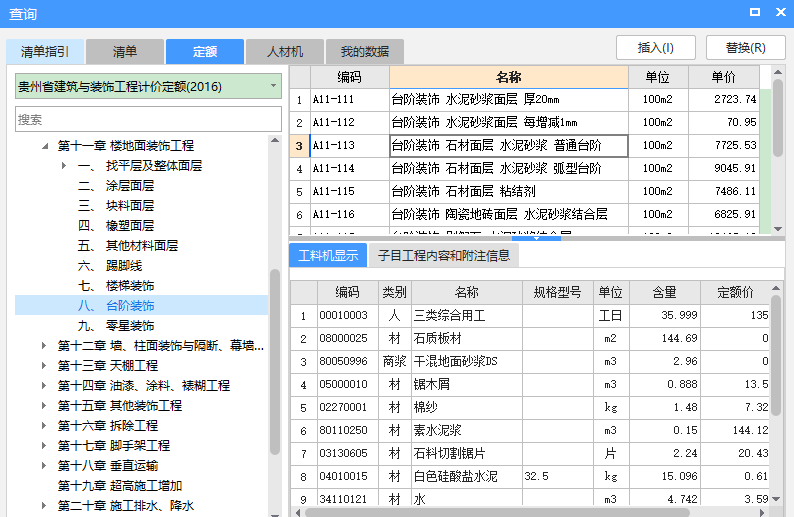The width and height of the screenshot is (794, 517).
Task: Select 二、涂层面层 tree item
Action: (116, 186)
